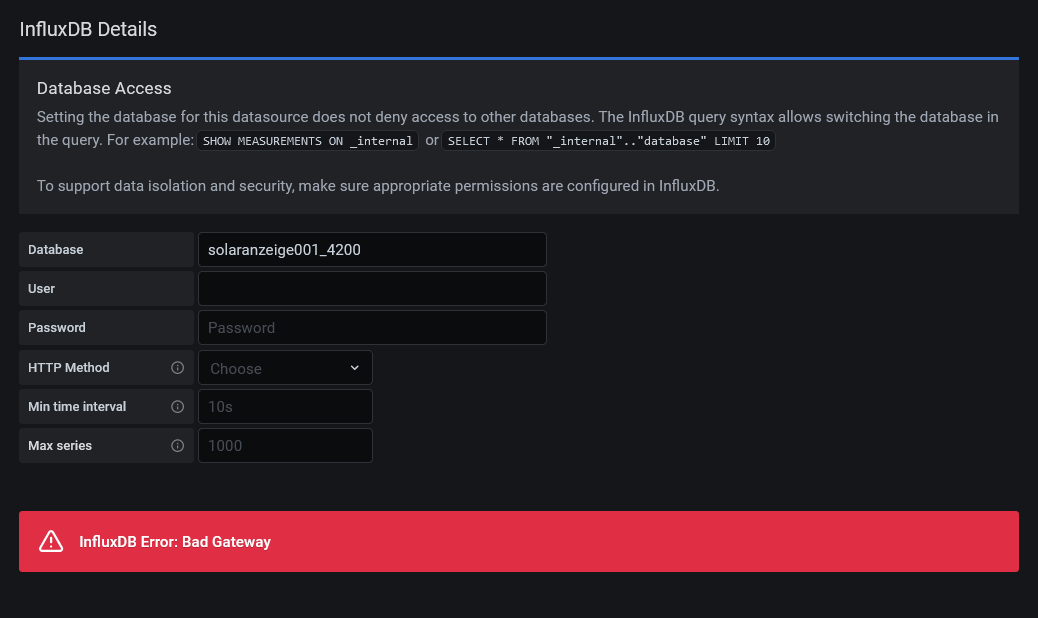
Task: Click the warning triangle icon in error banner
Action: [51, 542]
